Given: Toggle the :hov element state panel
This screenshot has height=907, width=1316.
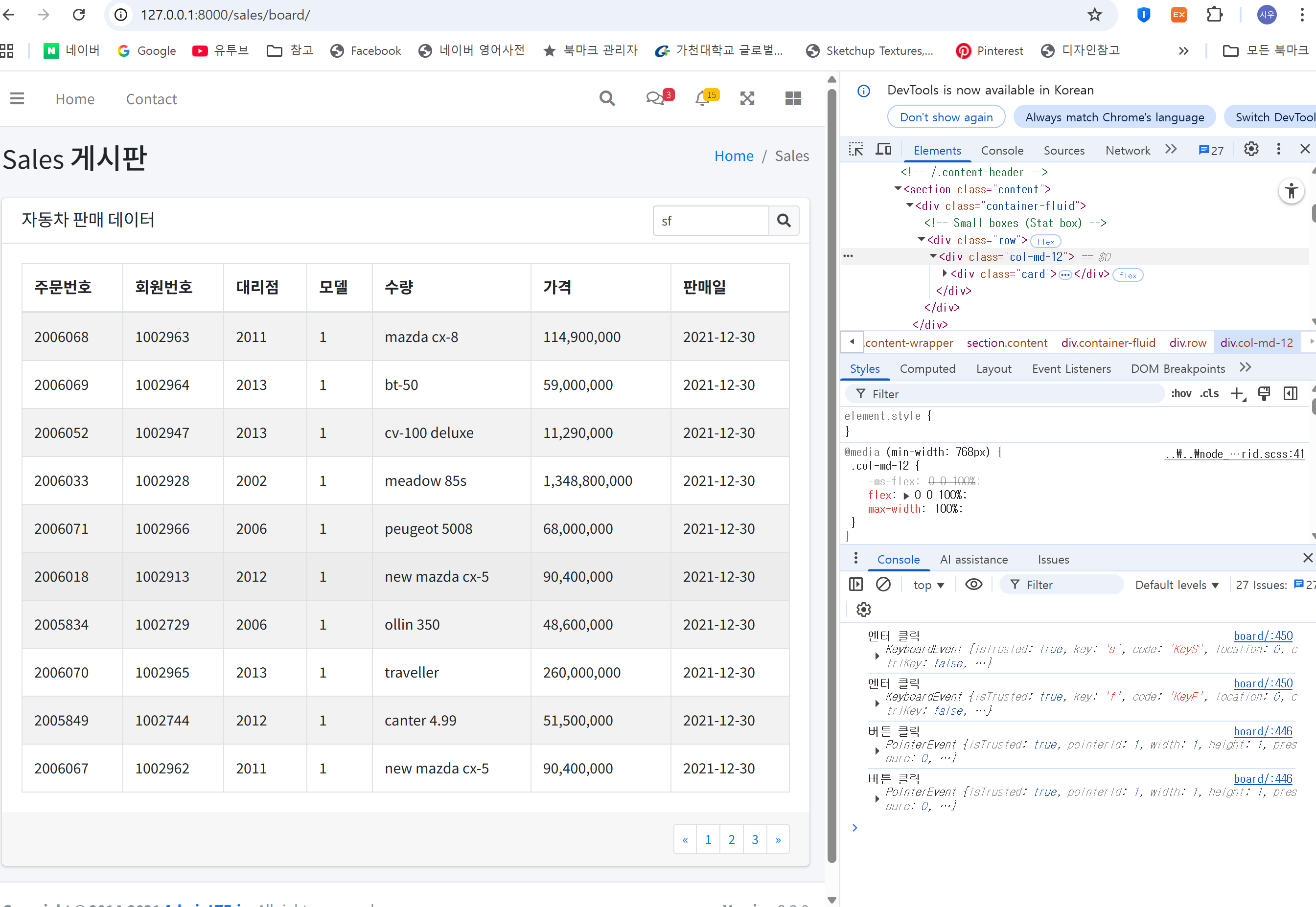Looking at the screenshot, I should click(1181, 393).
